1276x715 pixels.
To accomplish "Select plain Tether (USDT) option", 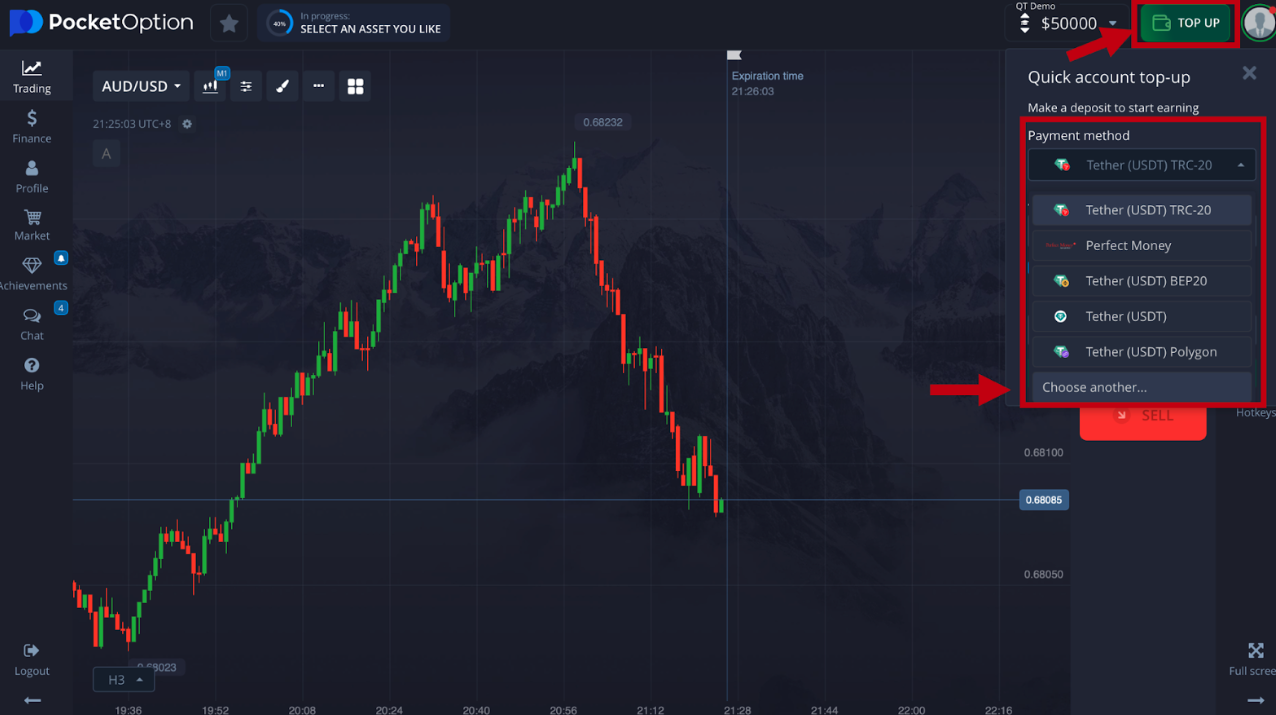I will click(x=1142, y=316).
